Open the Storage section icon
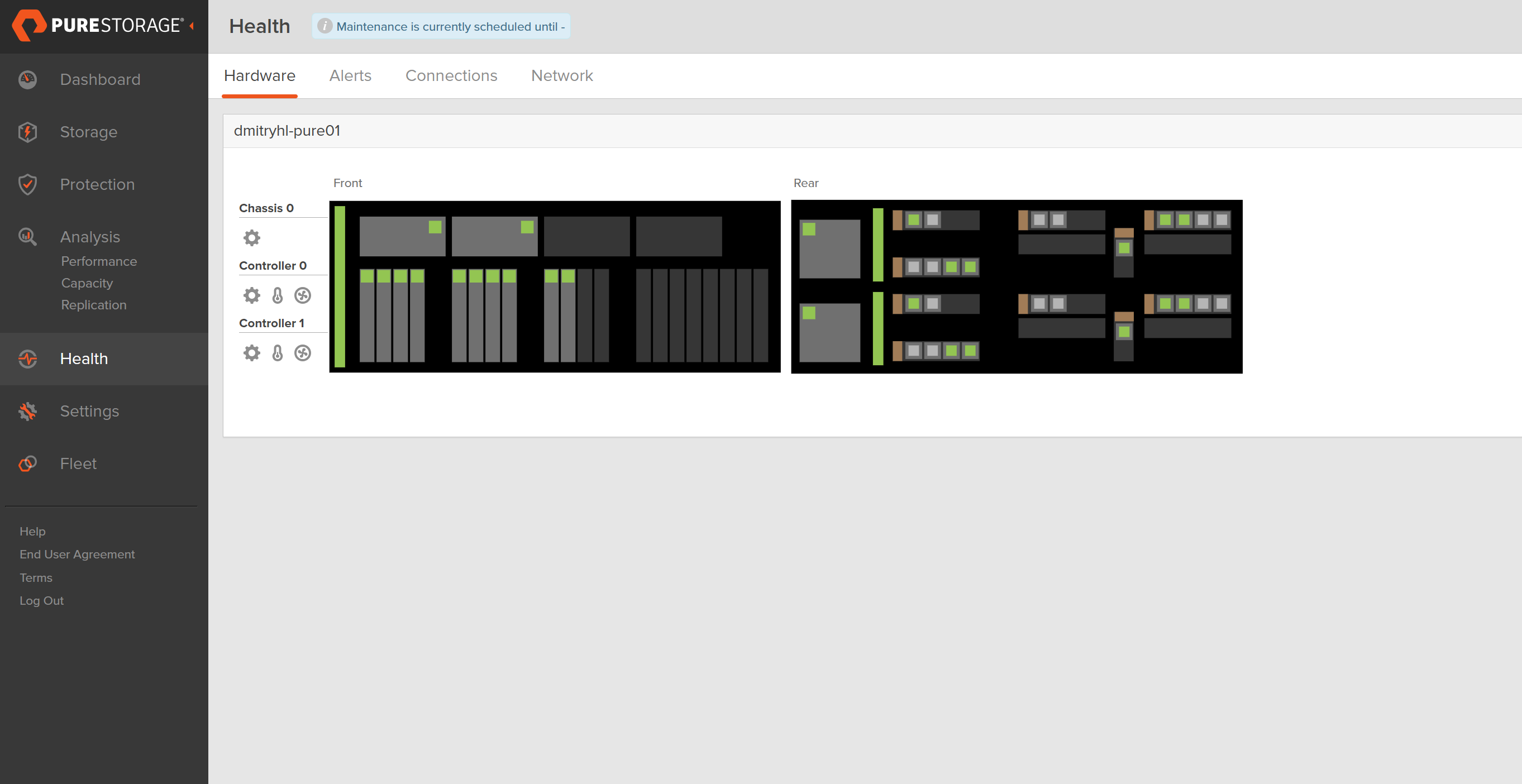This screenshot has width=1522, height=784. click(27, 132)
